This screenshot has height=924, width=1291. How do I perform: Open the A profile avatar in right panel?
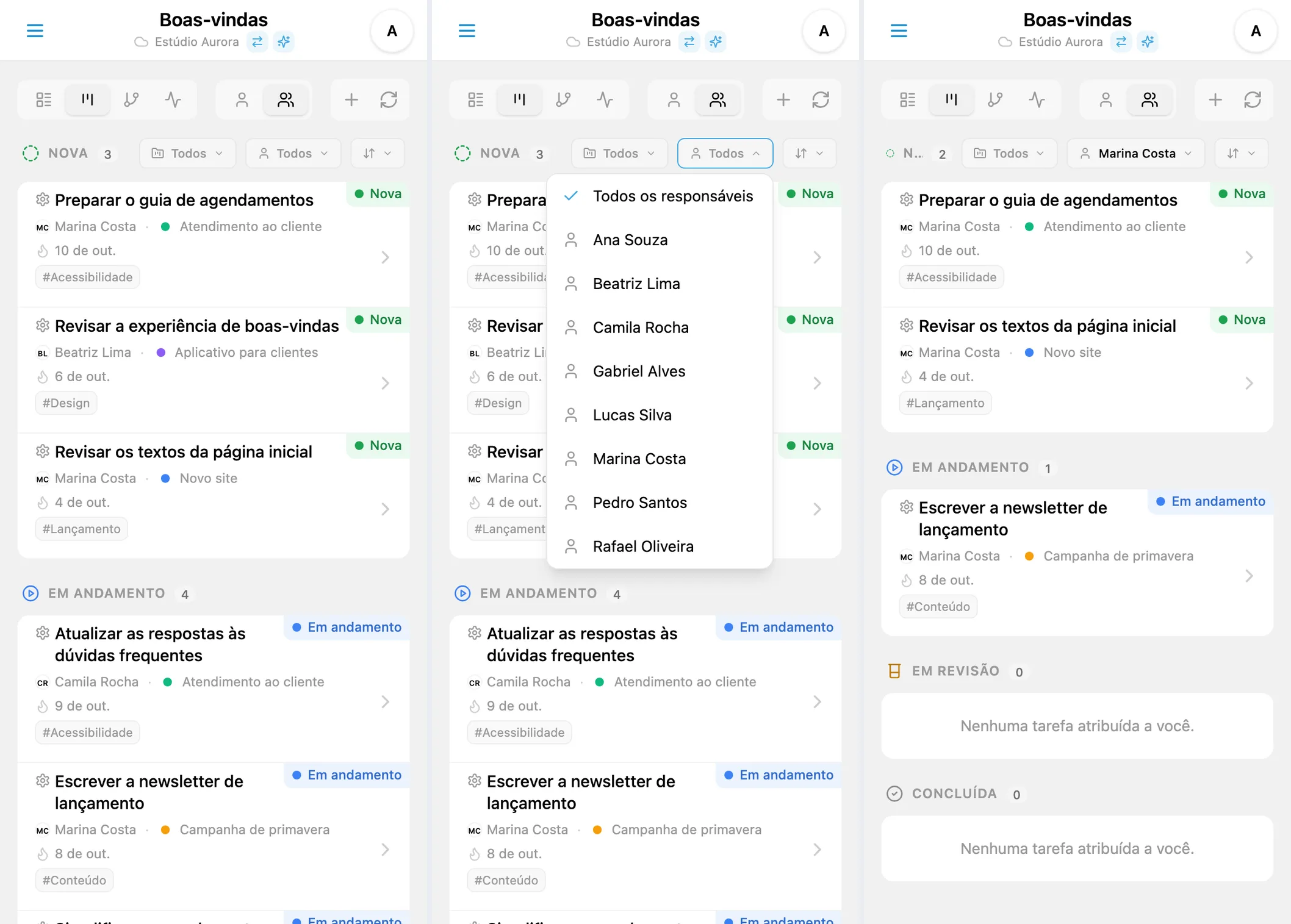[x=1256, y=30]
